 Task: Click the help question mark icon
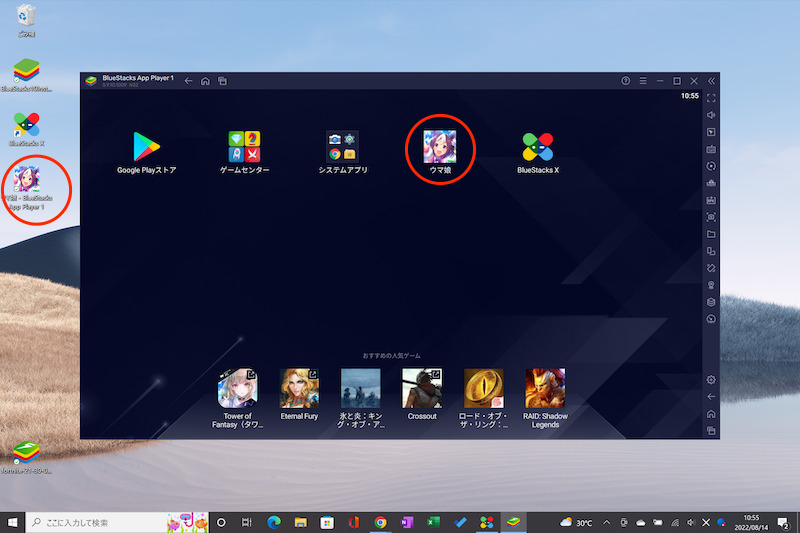click(x=626, y=80)
